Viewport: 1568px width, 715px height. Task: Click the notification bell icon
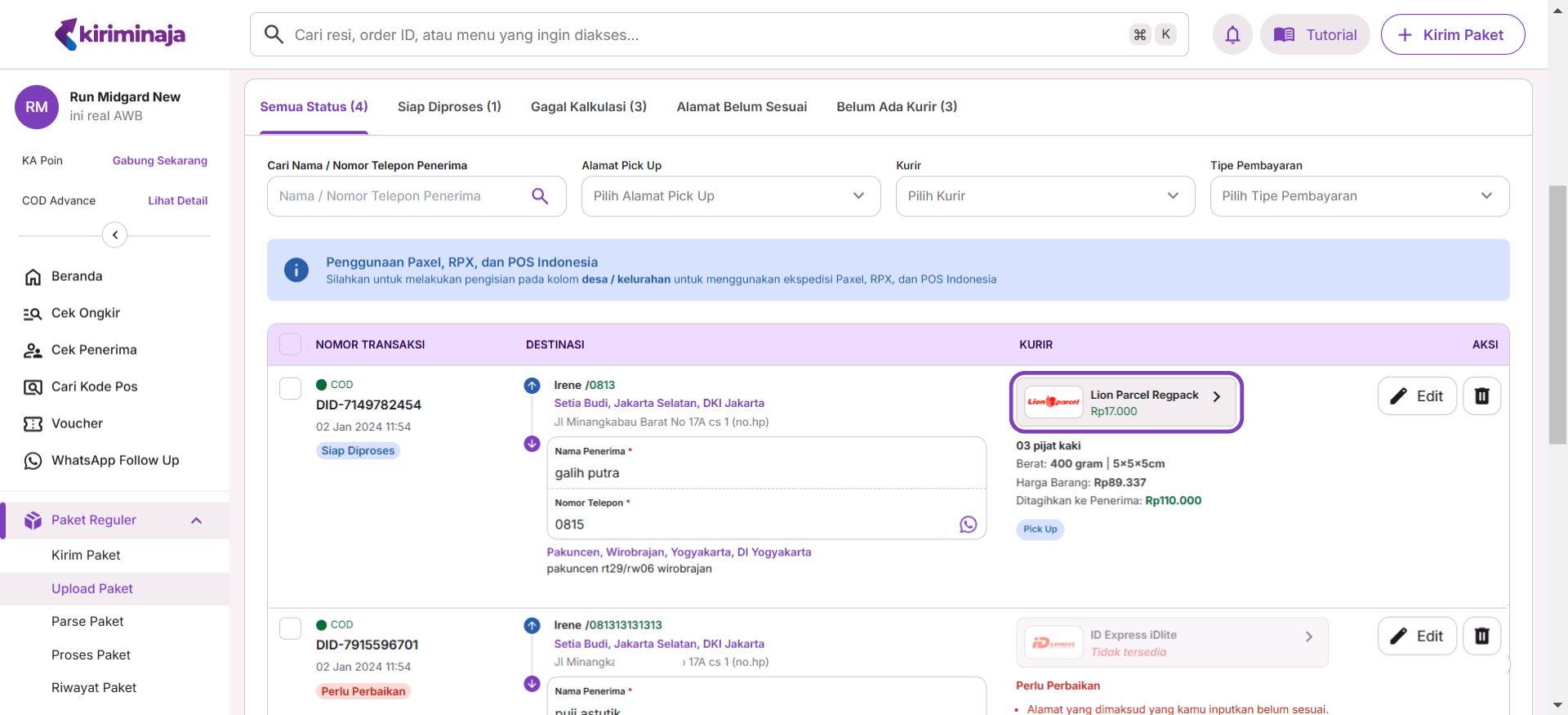1232,34
